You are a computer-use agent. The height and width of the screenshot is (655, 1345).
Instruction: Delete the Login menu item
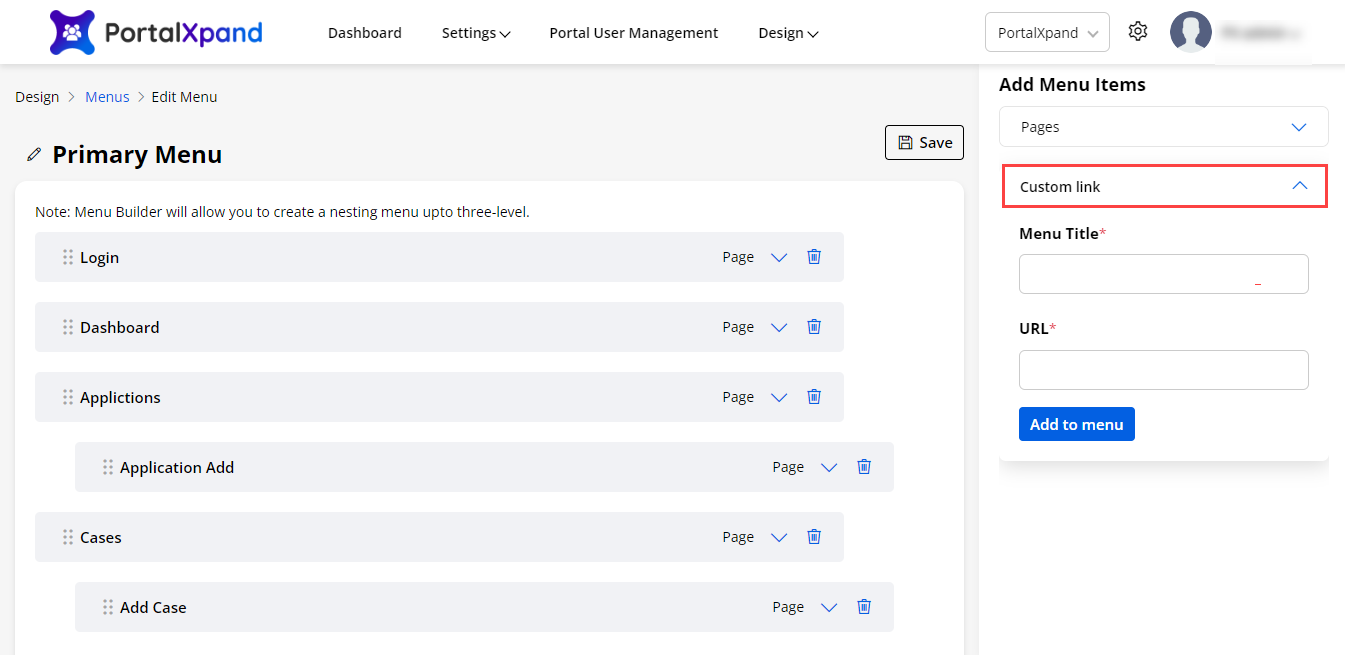click(x=814, y=257)
